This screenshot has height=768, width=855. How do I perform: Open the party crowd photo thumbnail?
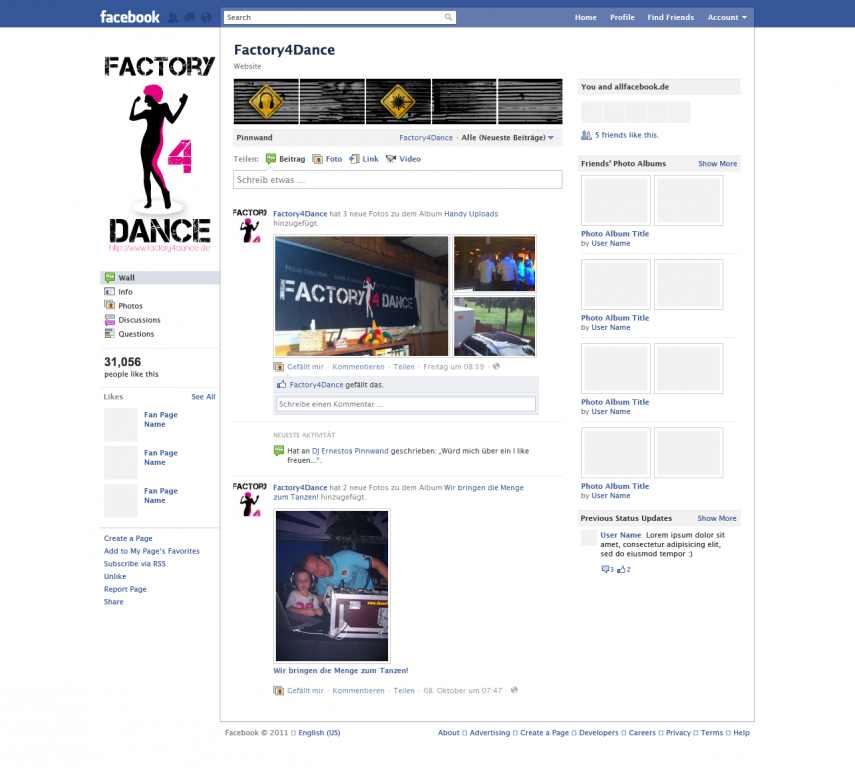coord(495,263)
